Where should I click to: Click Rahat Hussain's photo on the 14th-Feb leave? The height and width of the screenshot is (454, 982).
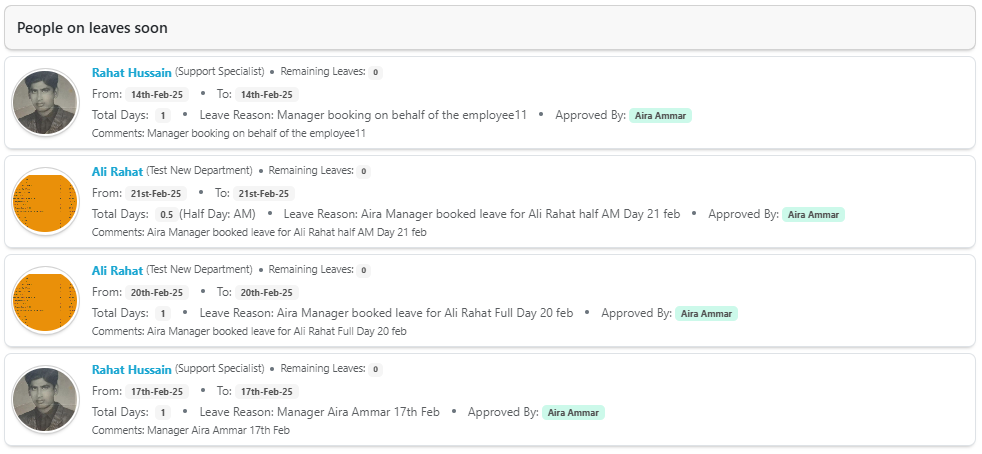45,103
